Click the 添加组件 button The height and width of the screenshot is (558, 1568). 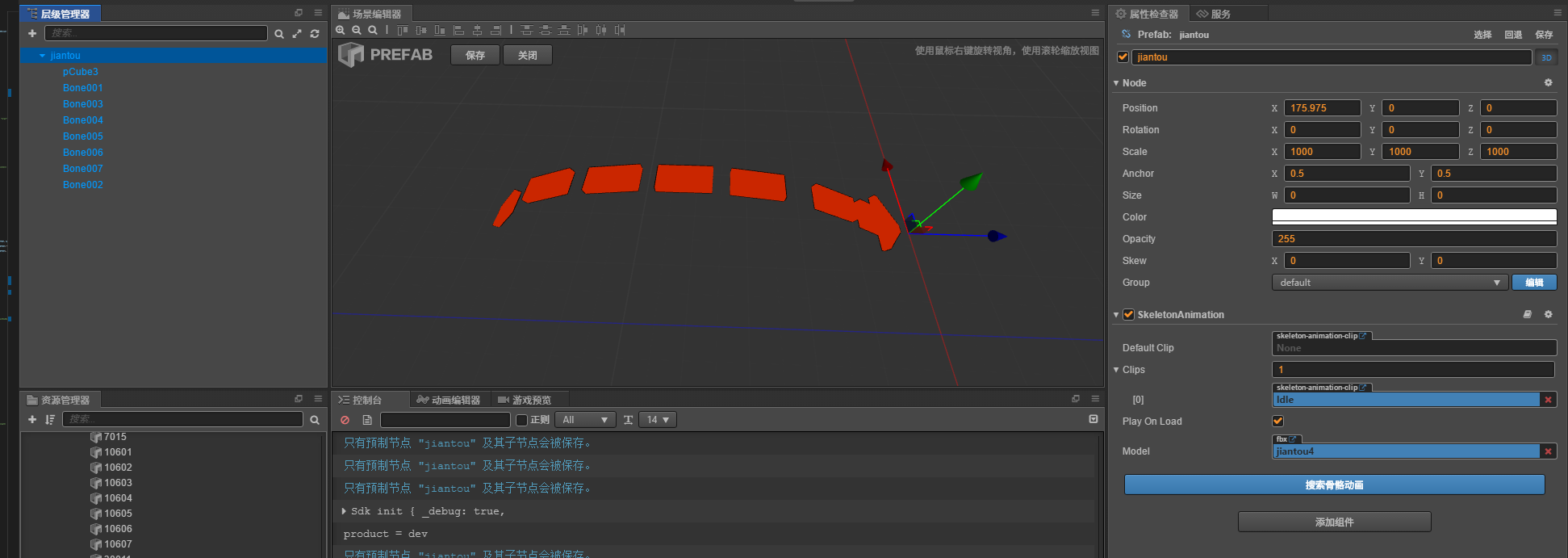pyautogui.click(x=1334, y=522)
